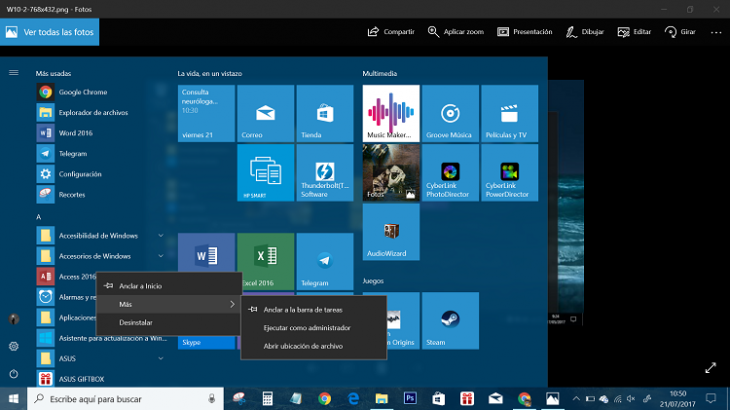Launch Google Chrome from Más usadas

pos(100,92)
